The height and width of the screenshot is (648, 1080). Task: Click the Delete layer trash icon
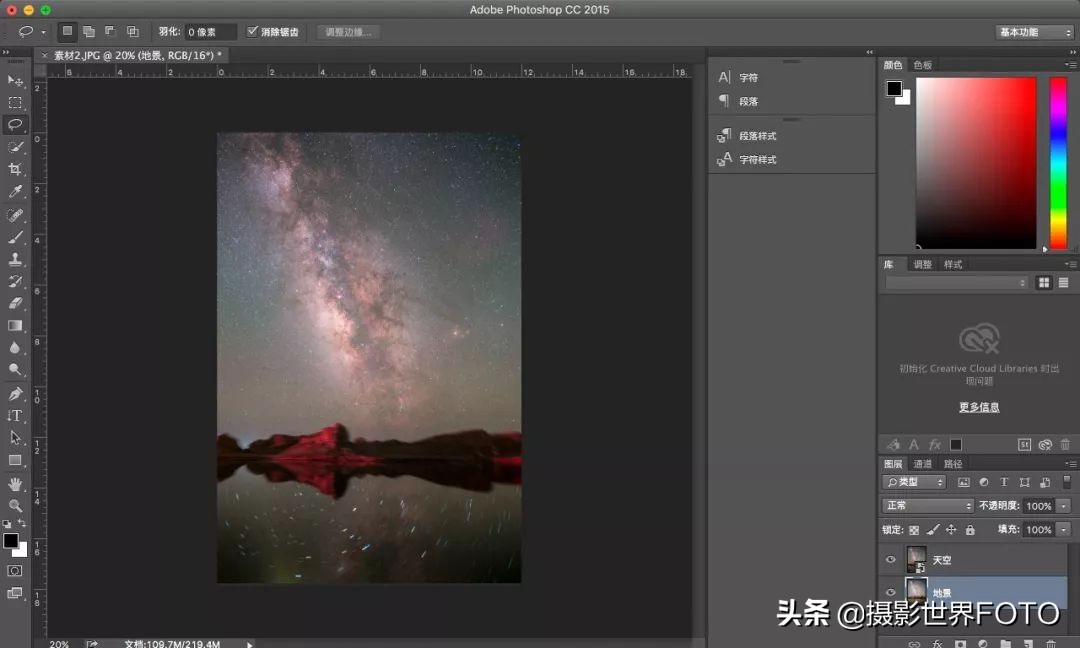point(1052,643)
